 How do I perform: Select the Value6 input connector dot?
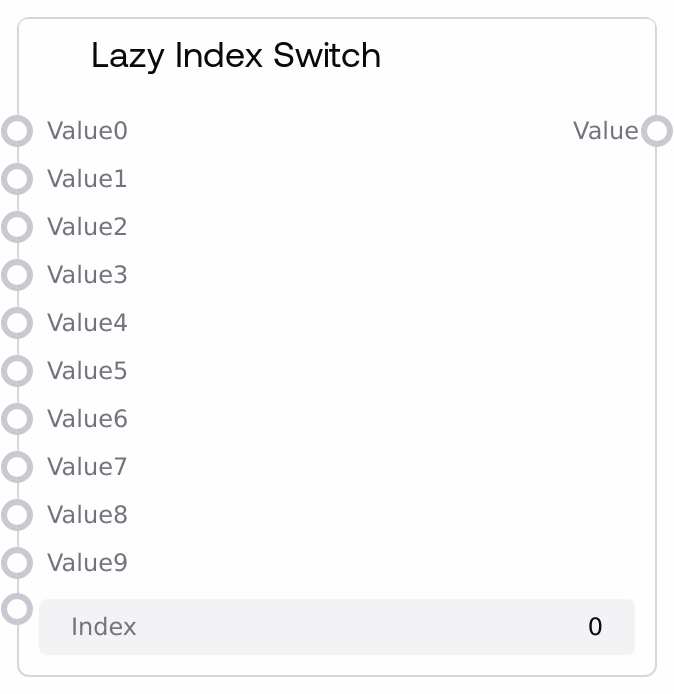point(17,419)
